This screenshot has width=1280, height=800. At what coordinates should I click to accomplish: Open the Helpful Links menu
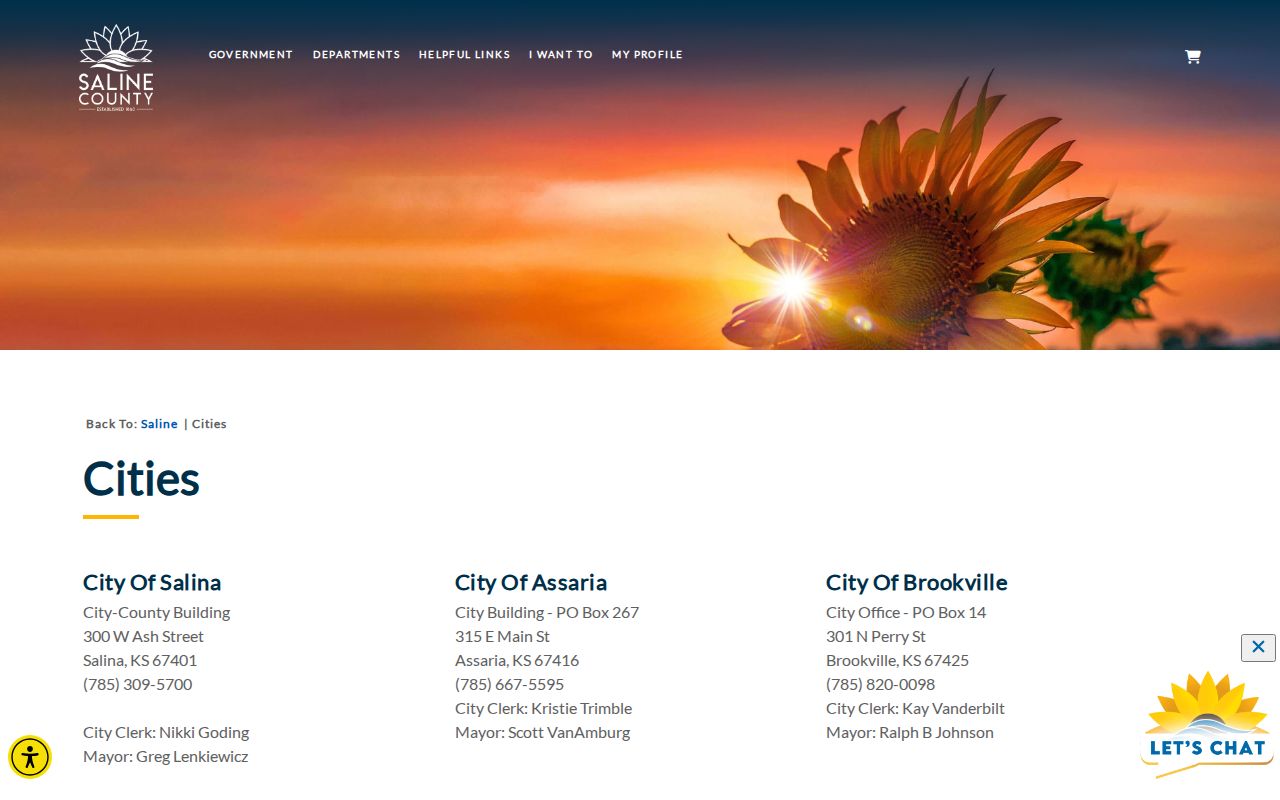pos(464,55)
